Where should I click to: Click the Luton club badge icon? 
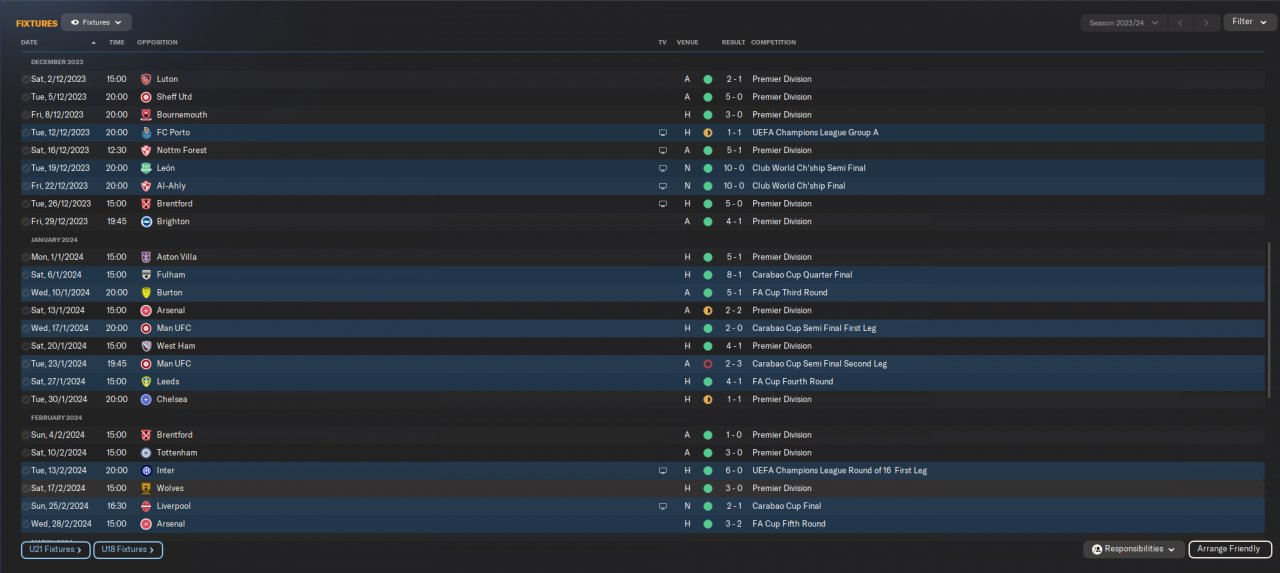click(146, 79)
